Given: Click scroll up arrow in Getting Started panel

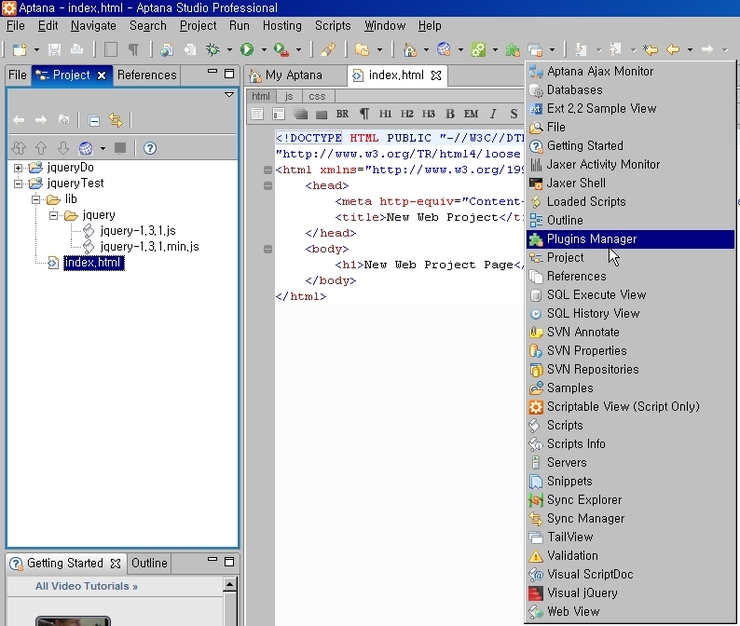Looking at the screenshot, I should 230,584.
